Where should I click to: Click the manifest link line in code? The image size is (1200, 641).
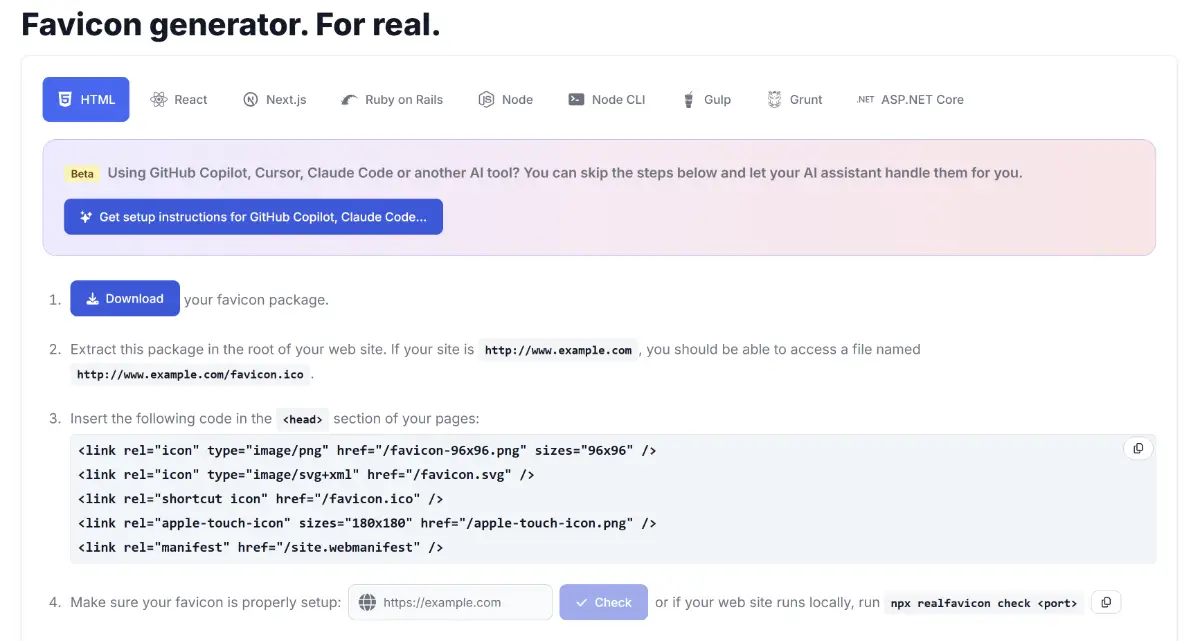click(x=260, y=547)
